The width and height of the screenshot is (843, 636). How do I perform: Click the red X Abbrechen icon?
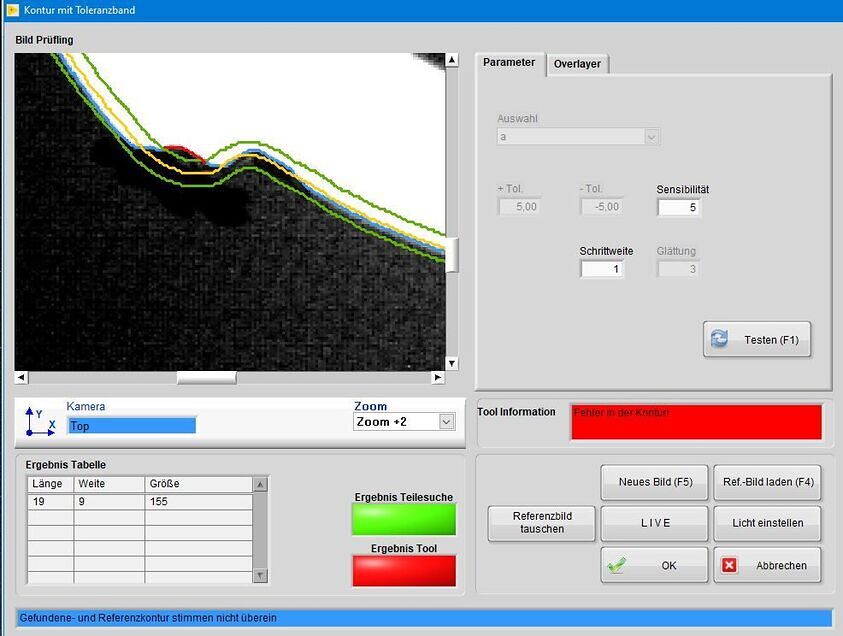[730, 565]
